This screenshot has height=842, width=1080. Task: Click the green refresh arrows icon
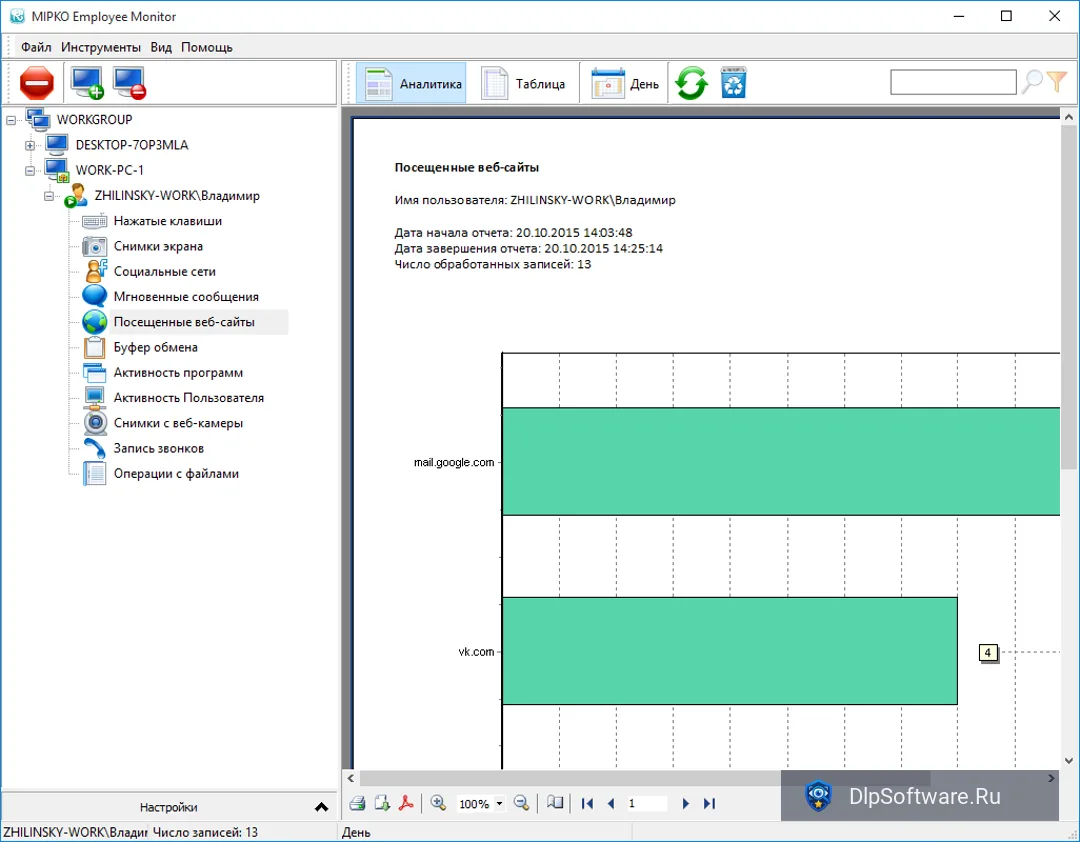[692, 83]
